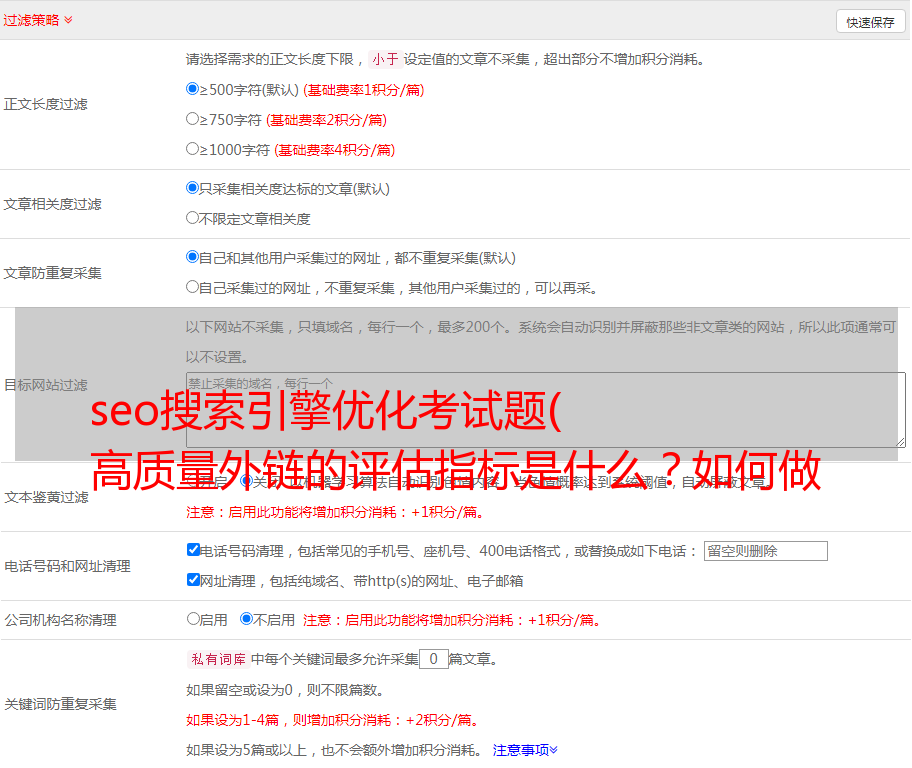Click the 文章防重复采集 row label
The image size is (912, 768).
coord(52,273)
